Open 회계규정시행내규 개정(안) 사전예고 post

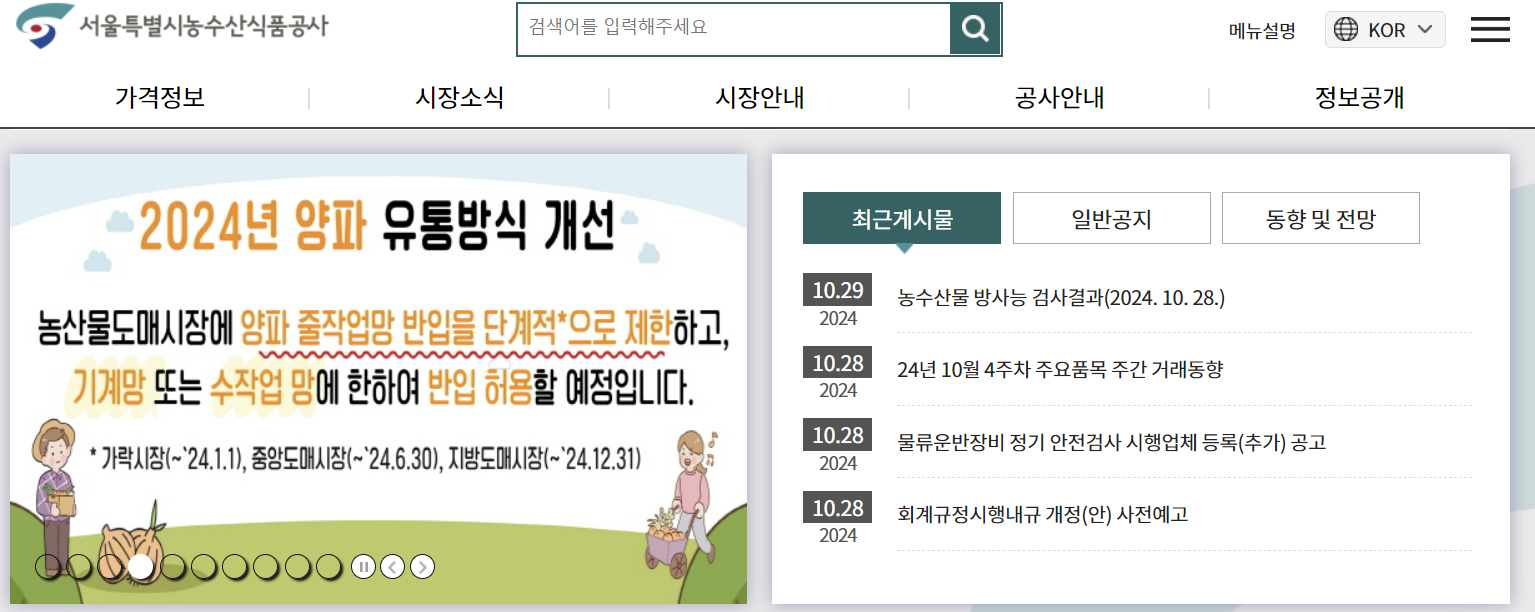1043,515
